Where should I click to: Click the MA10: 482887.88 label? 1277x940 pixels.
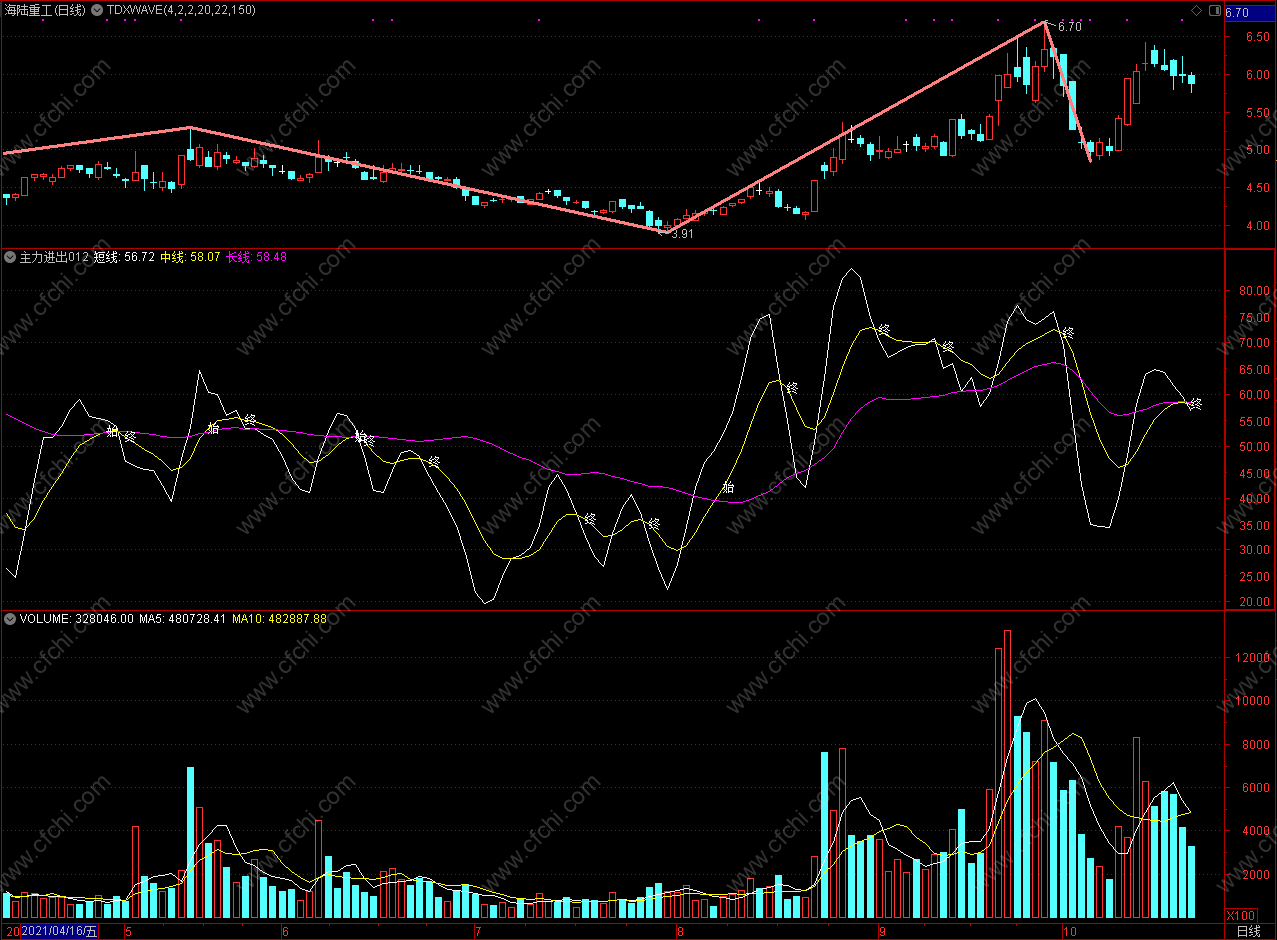[280, 619]
